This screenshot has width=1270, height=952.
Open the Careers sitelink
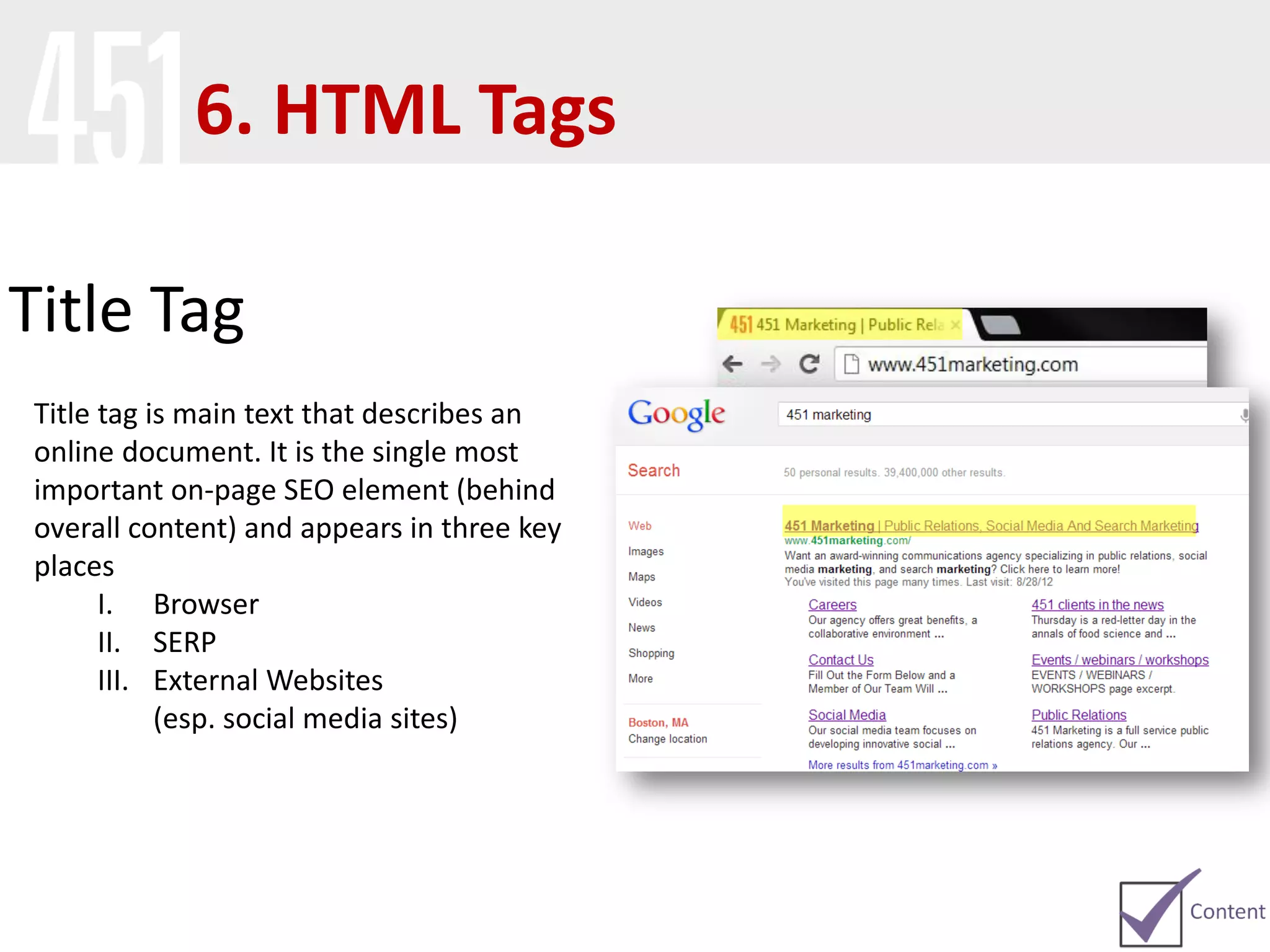tap(832, 604)
